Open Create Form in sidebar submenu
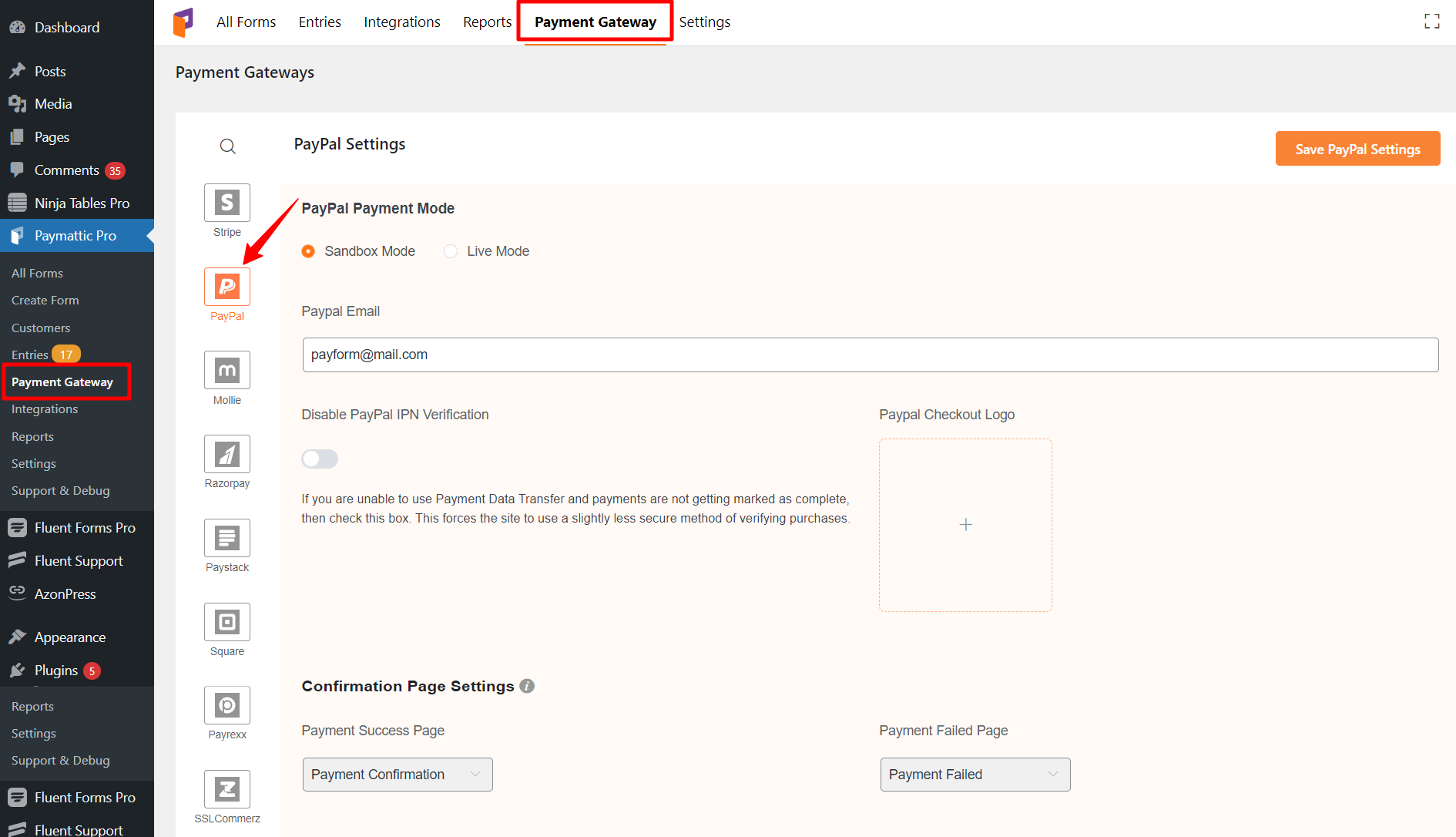This screenshot has height=837, width=1456. pos(45,301)
